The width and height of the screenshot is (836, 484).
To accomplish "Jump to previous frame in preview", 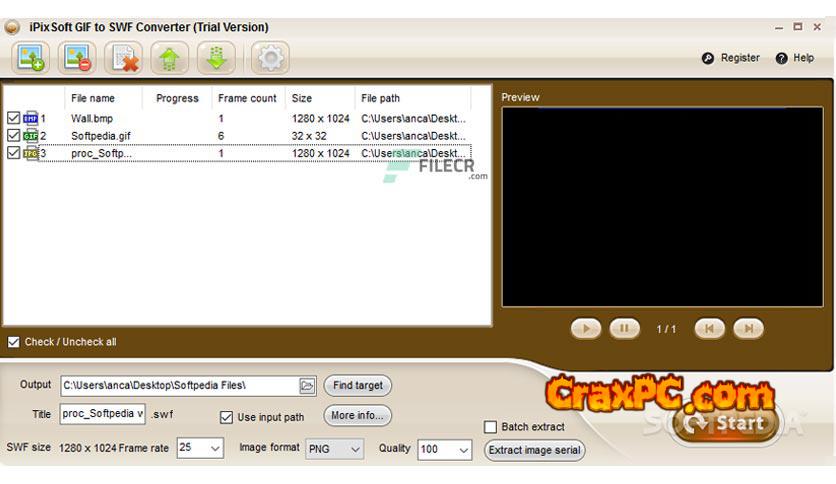I will point(709,328).
